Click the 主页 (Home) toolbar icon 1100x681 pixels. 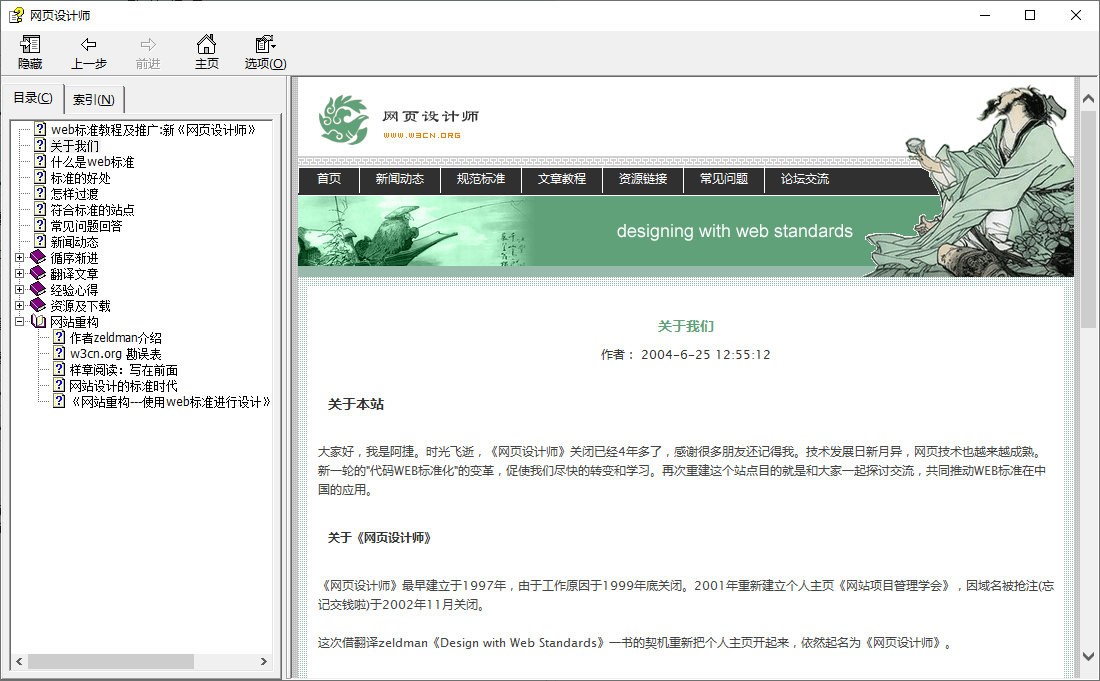tap(206, 45)
